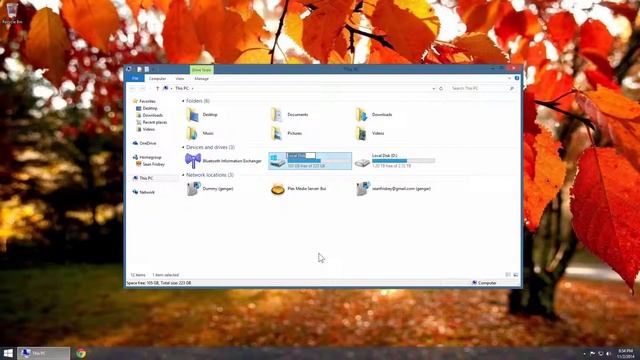Viewport: 640px width, 360px height.
Task: Click the '1 item selected' status text
Action: click(166, 275)
